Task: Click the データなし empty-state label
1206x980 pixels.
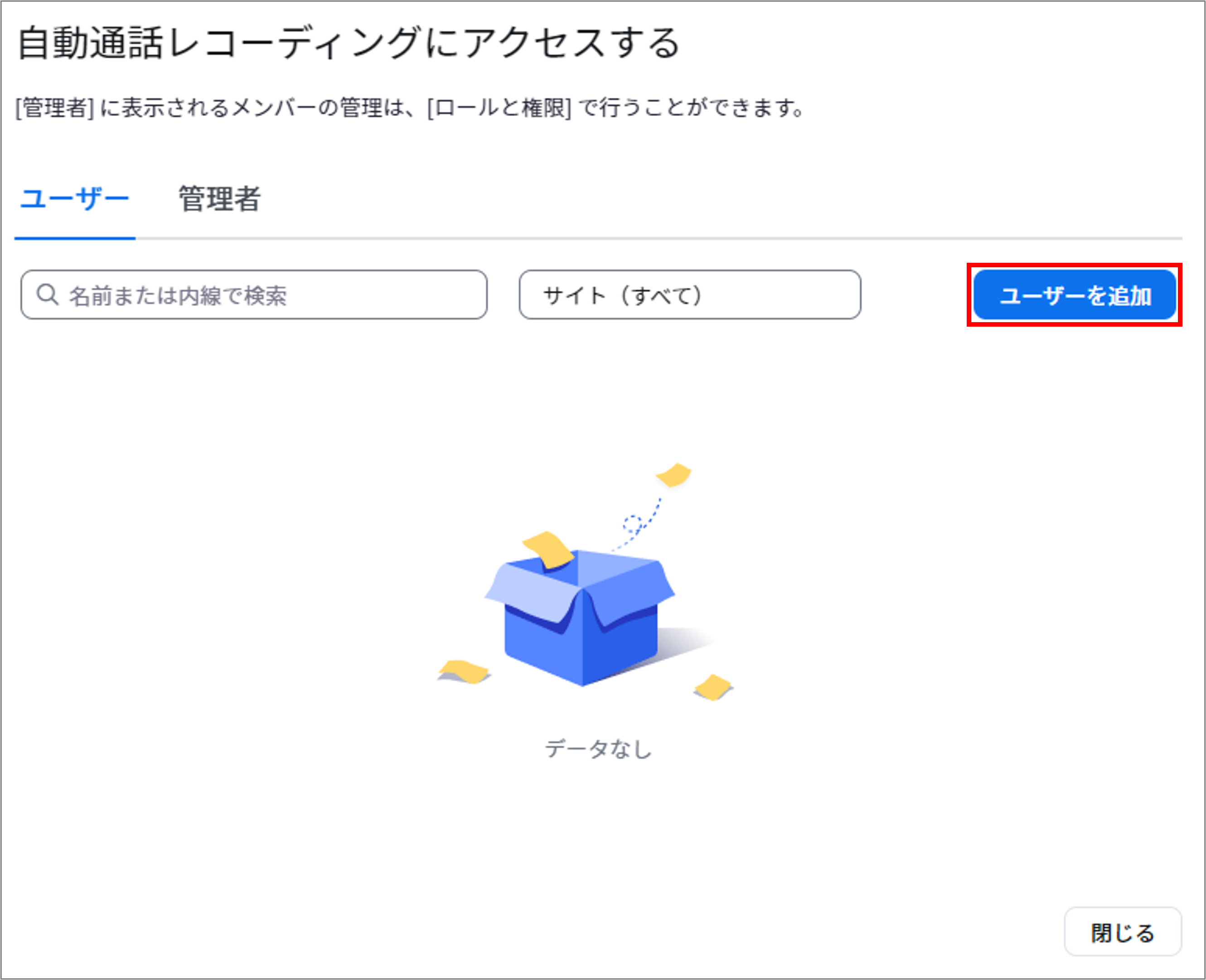Action: [x=599, y=749]
